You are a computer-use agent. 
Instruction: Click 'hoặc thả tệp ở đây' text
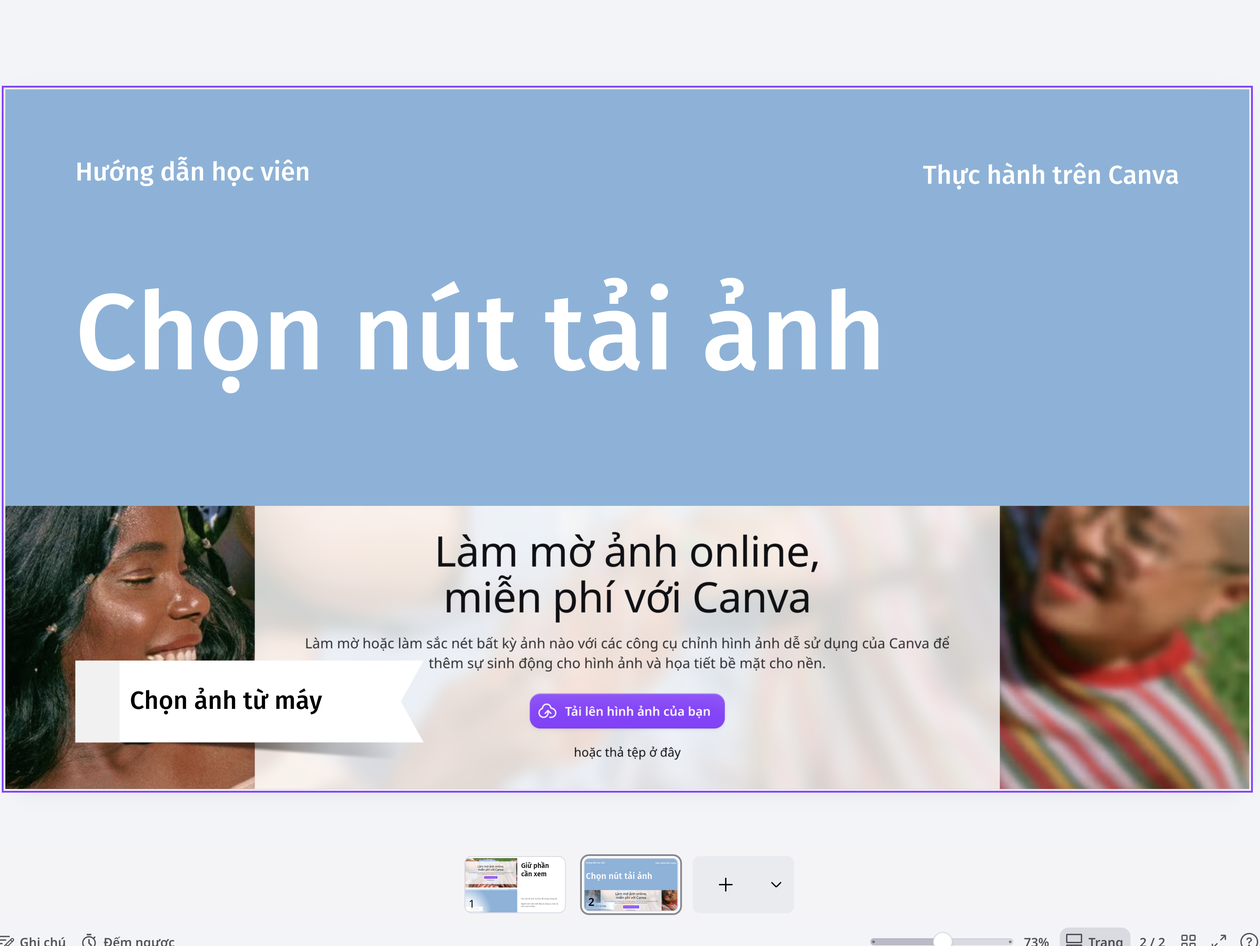pyautogui.click(x=627, y=752)
